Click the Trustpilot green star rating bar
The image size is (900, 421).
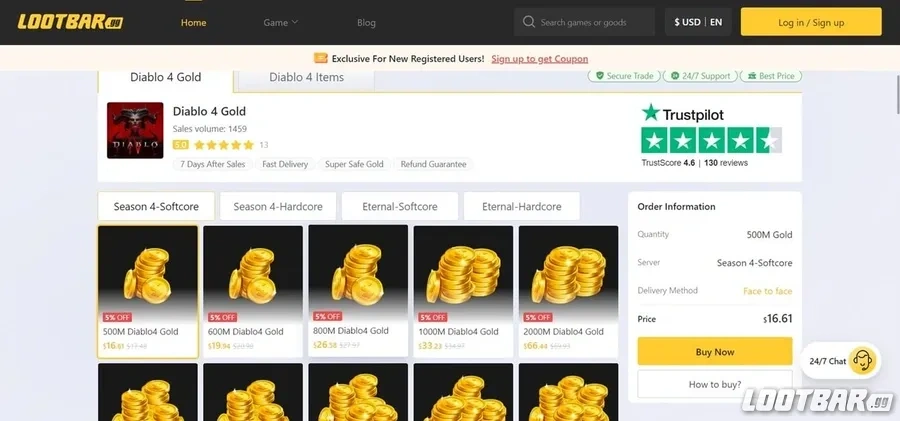point(711,140)
